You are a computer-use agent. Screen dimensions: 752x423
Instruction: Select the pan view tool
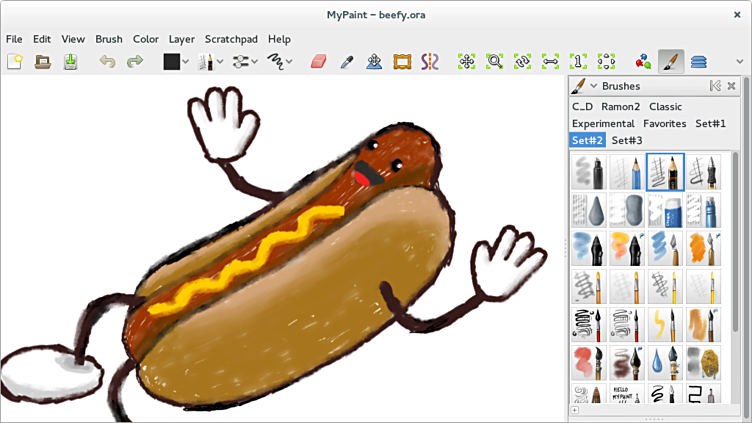point(466,62)
